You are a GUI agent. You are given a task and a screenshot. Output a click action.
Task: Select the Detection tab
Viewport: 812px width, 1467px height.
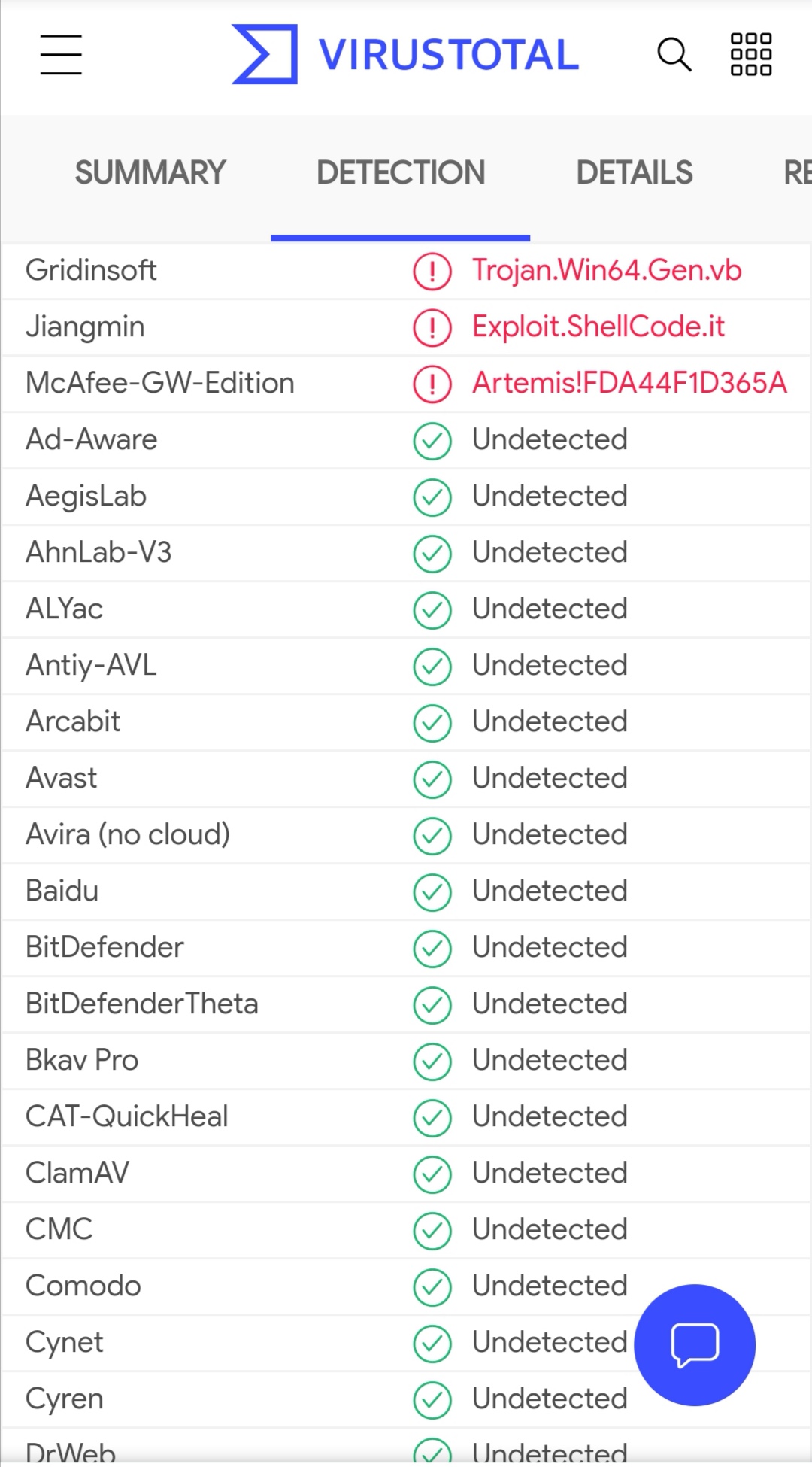point(400,172)
